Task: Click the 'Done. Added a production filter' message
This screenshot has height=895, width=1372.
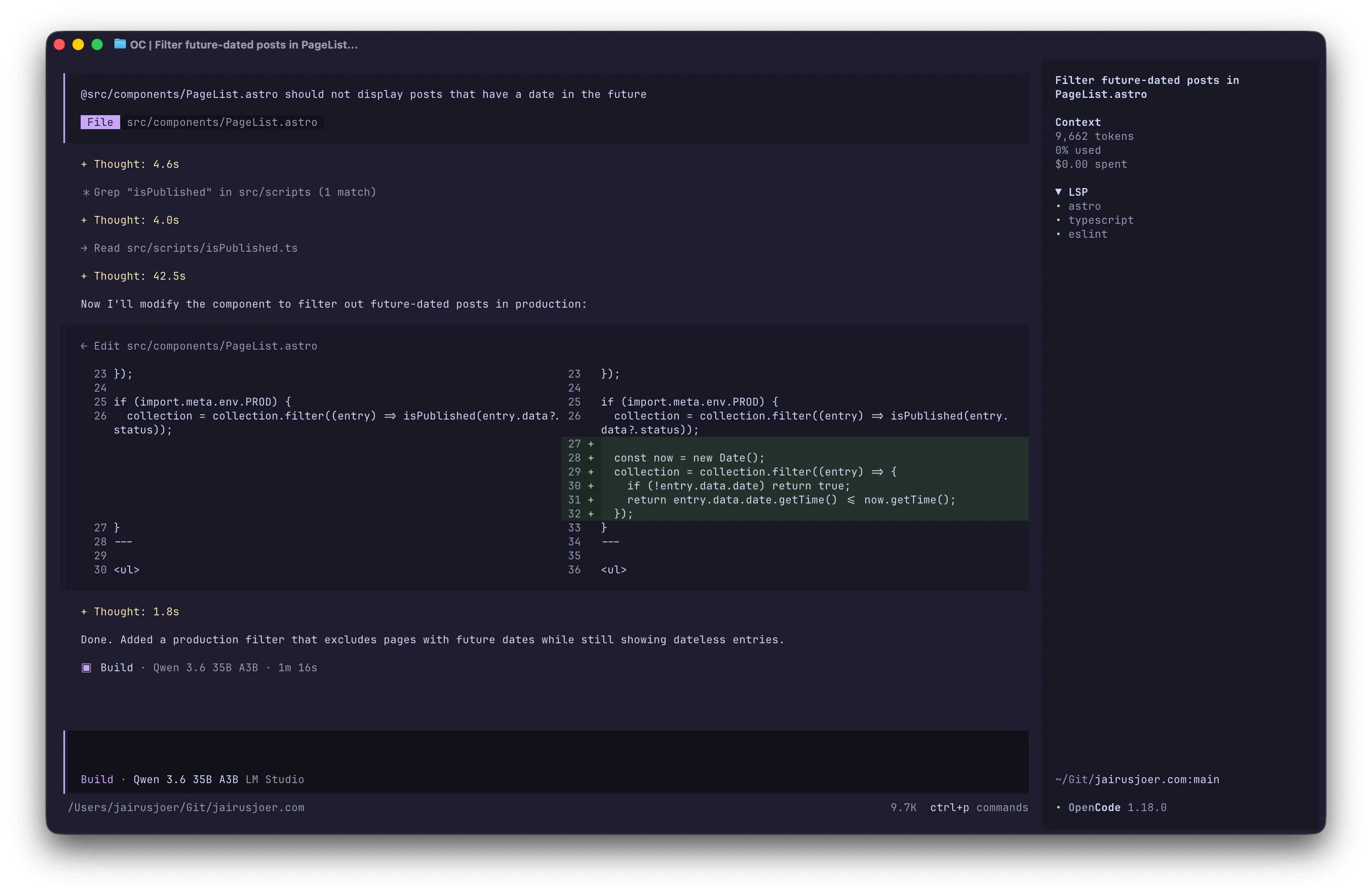Action: (433, 640)
